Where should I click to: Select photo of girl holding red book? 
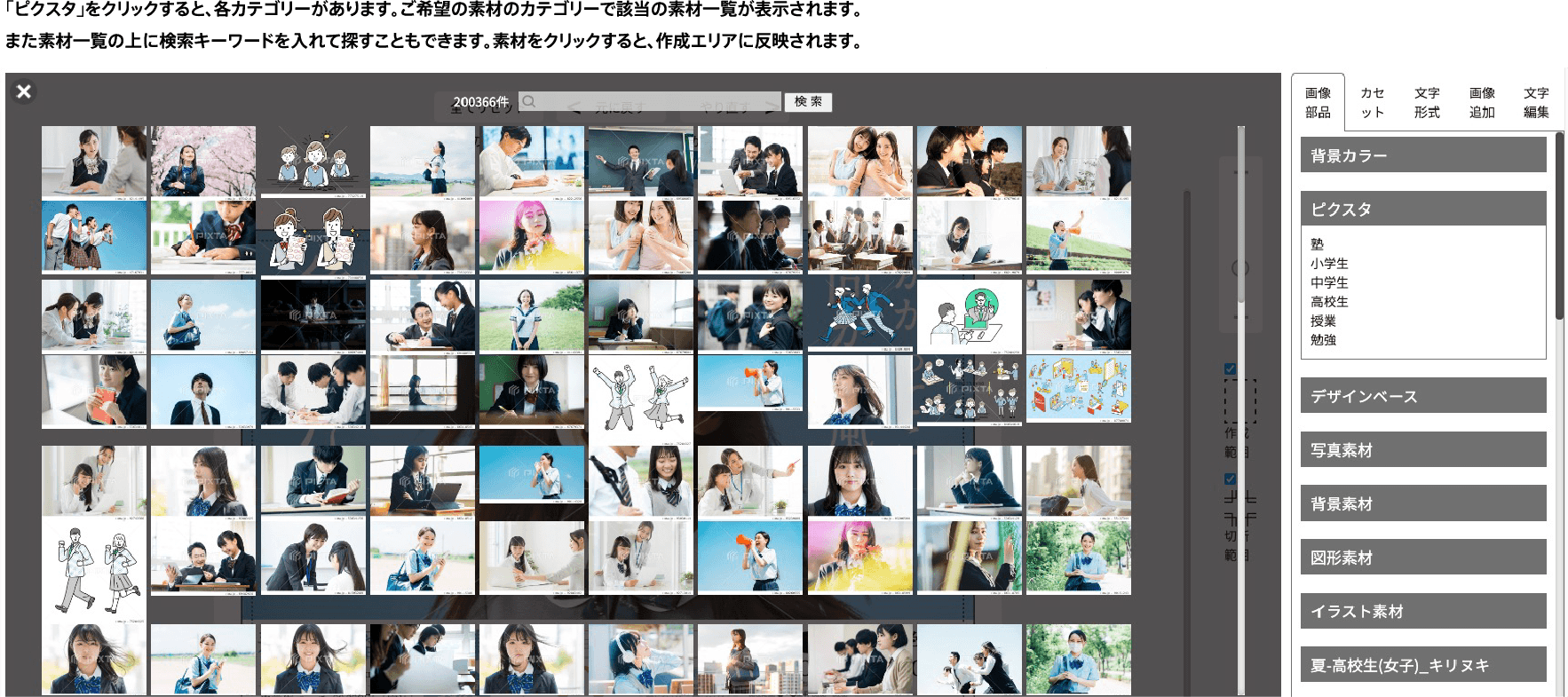94,392
